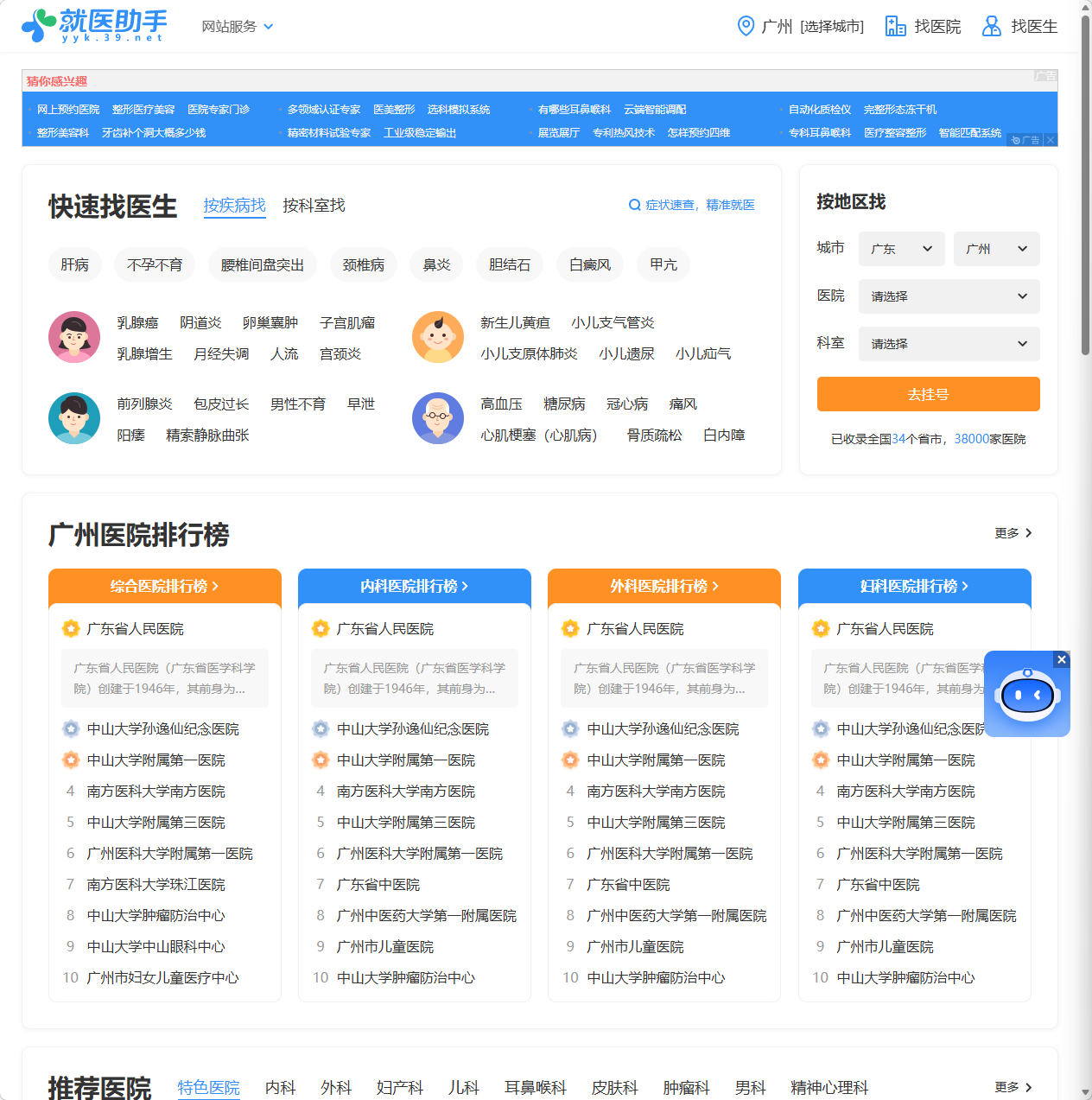Open the 科室 请选择 dropdown
The width and height of the screenshot is (1092, 1100).
(x=949, y=344)
